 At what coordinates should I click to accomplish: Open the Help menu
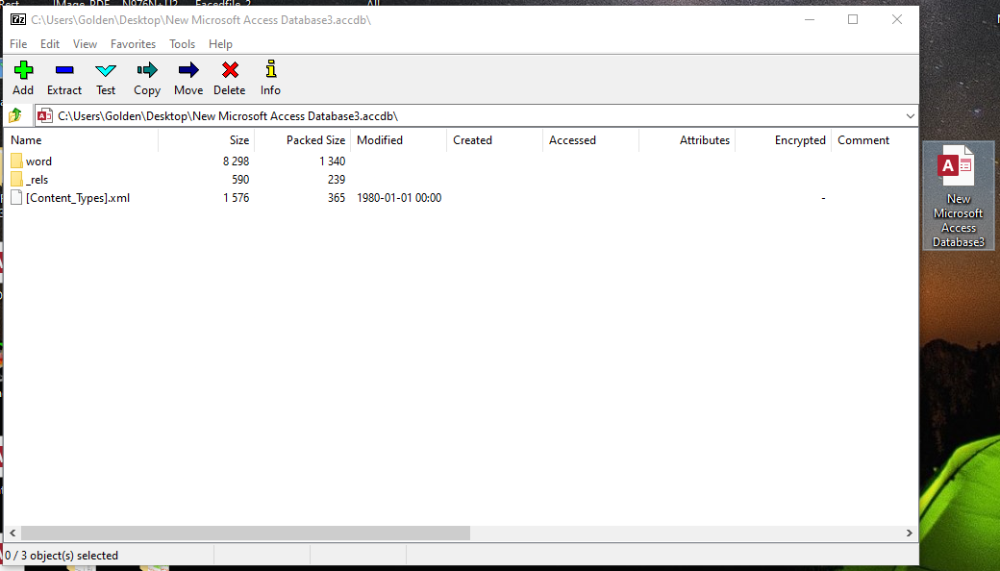220,44
